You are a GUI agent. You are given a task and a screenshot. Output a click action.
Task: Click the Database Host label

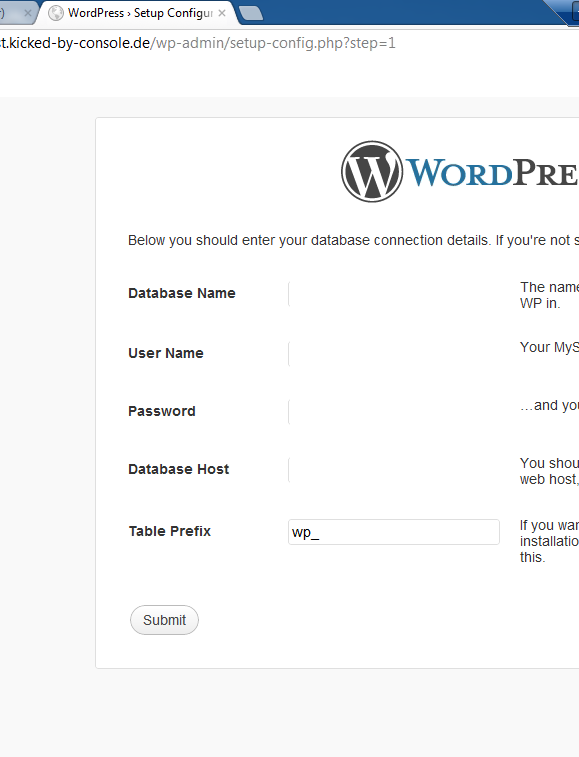(179, 469)
